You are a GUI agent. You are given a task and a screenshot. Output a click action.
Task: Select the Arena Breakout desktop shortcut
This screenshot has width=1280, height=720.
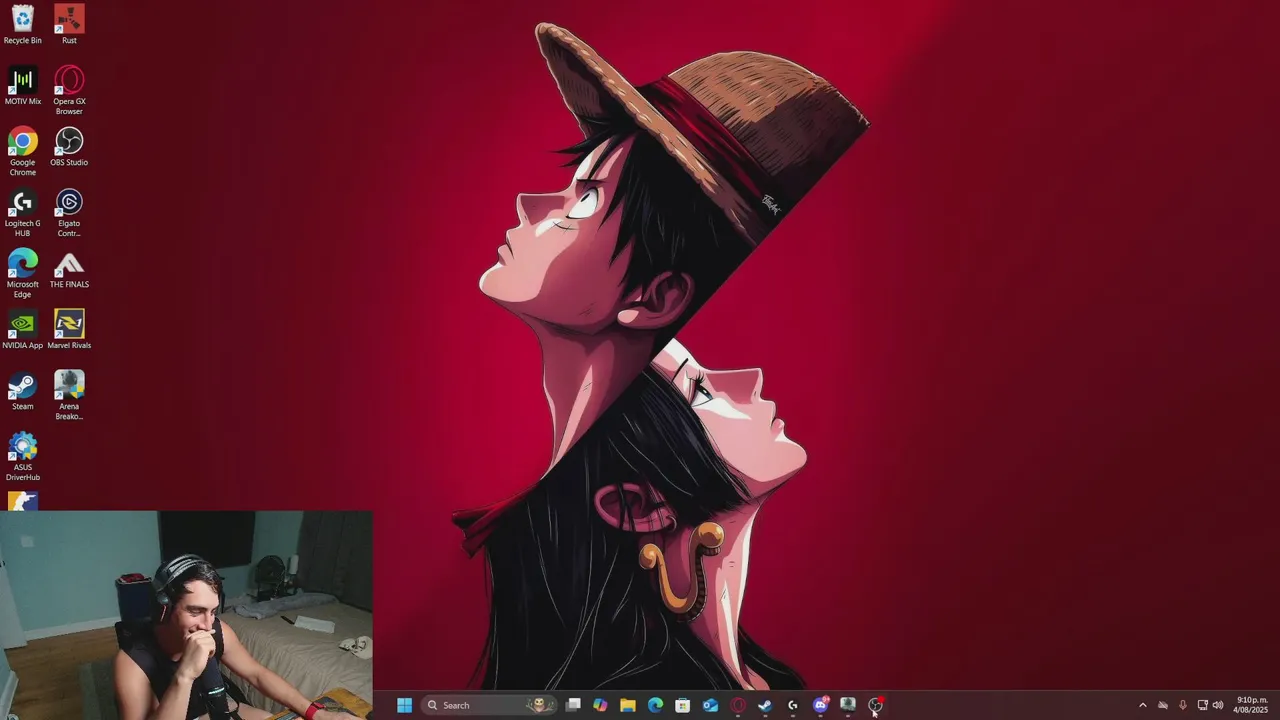pyautogui.click(x=69, y=396)
